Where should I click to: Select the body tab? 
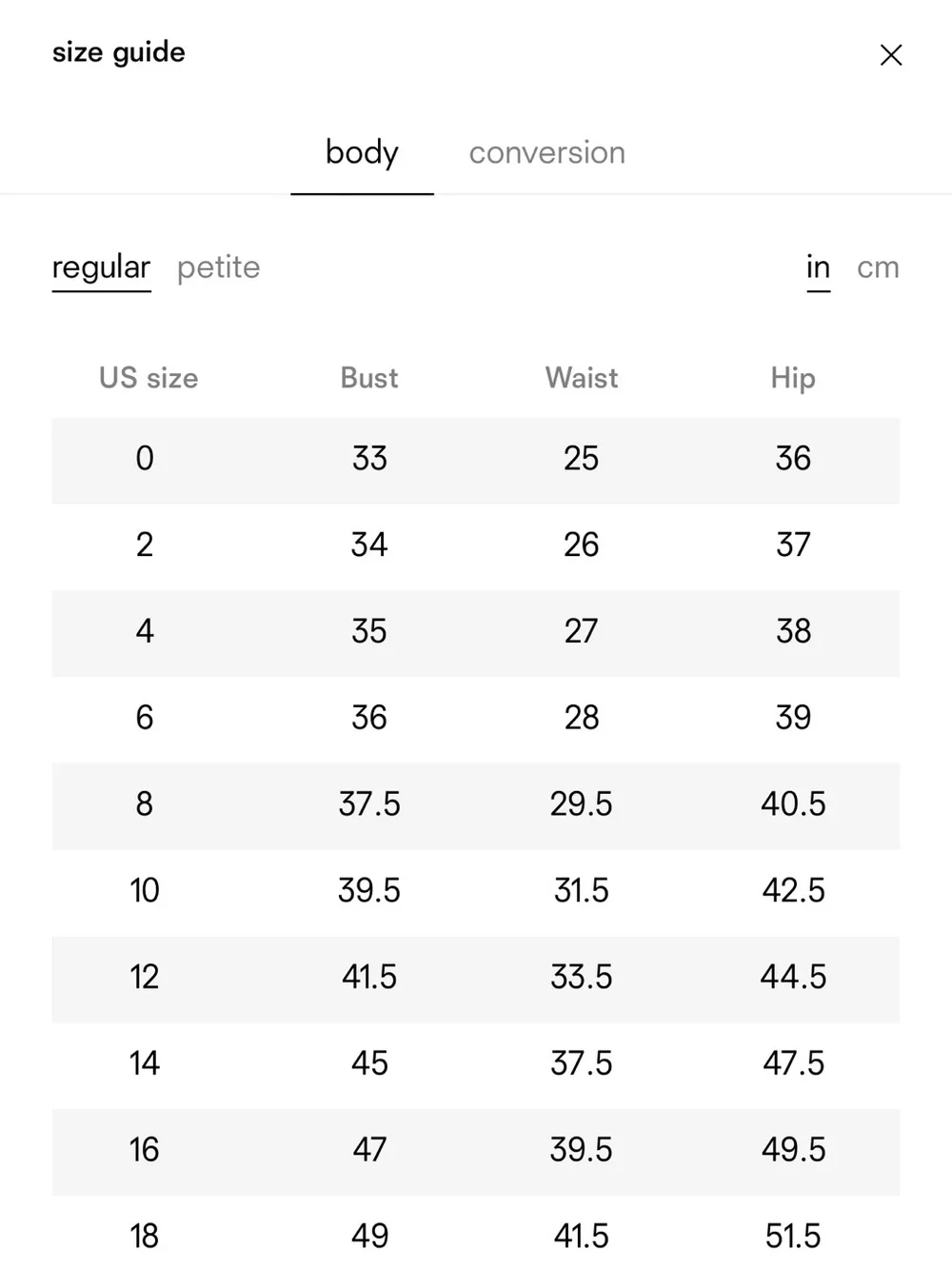362,152
